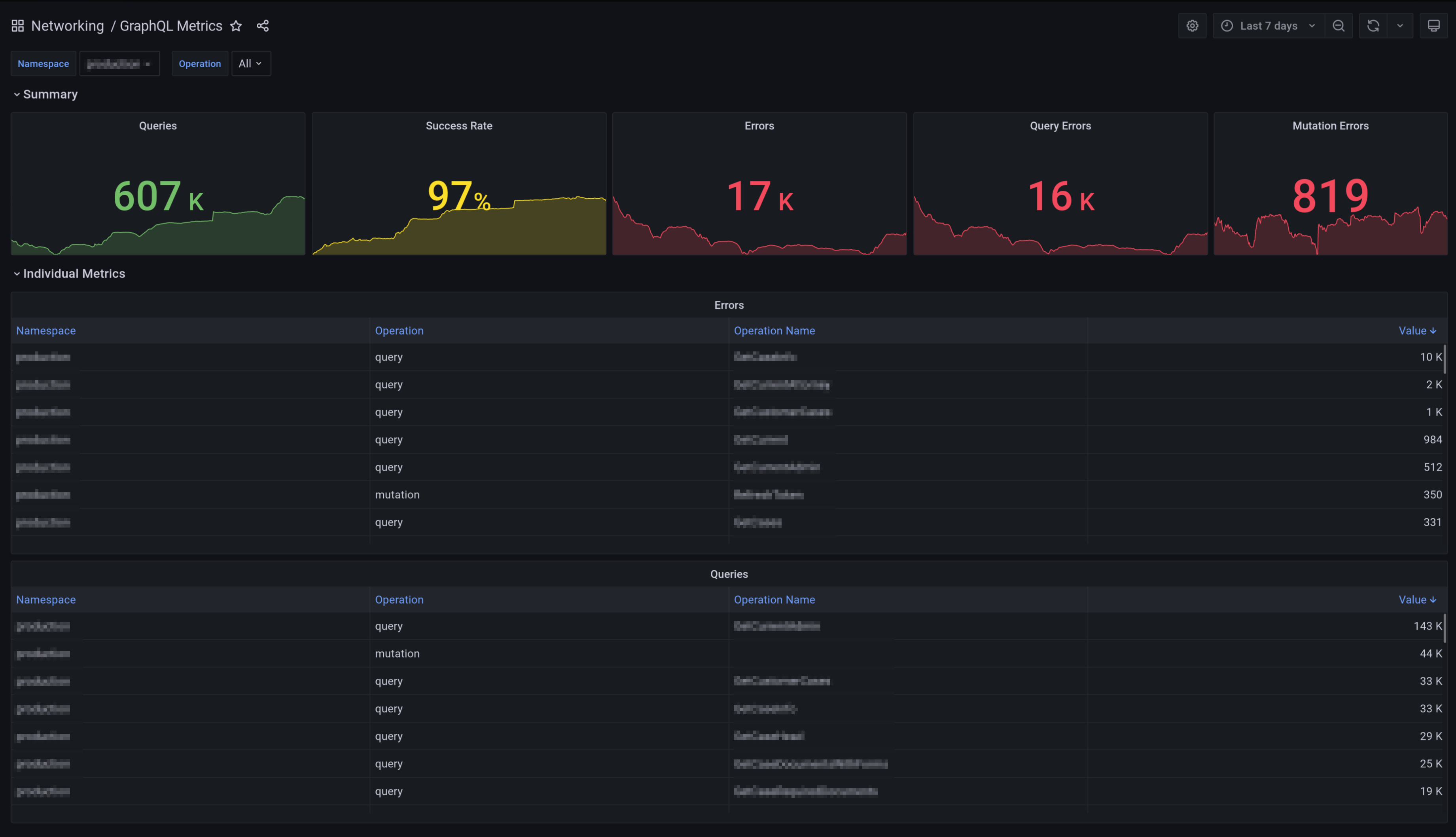1456x837 pixels.
Task: Click the refresh dashboard icon
Action: tap(1373, 26)
